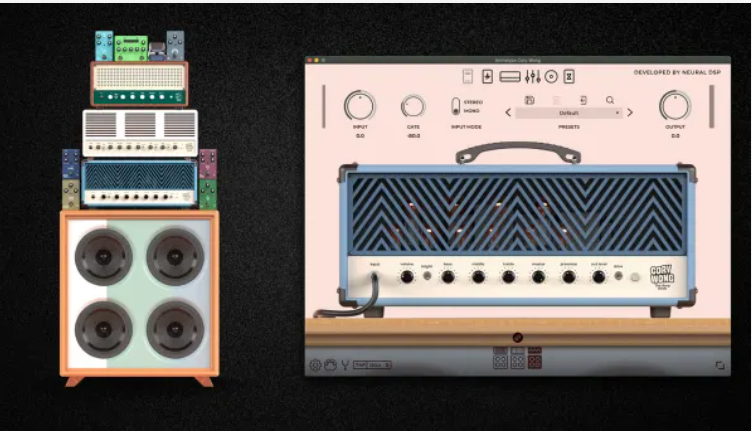Toggle the Stereo/Mono input mode switch

tap(456, 106)
